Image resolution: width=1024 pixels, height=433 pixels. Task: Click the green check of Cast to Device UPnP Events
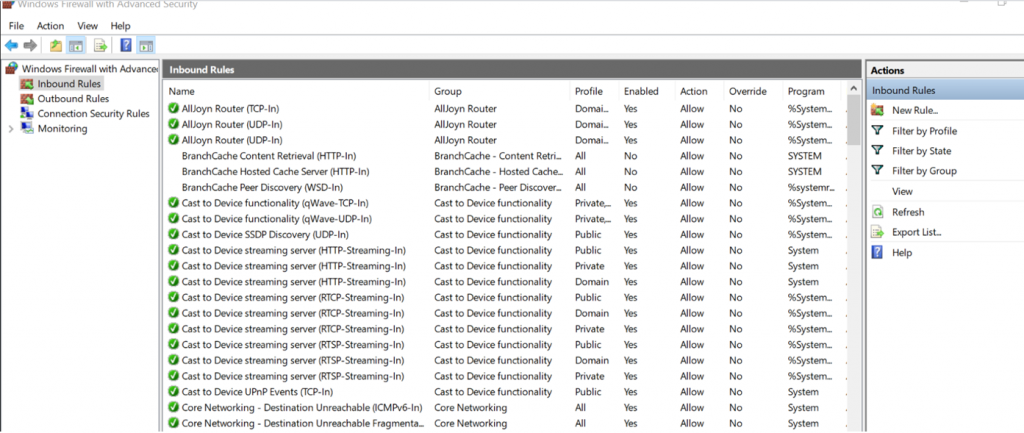[x=173, y=392]
